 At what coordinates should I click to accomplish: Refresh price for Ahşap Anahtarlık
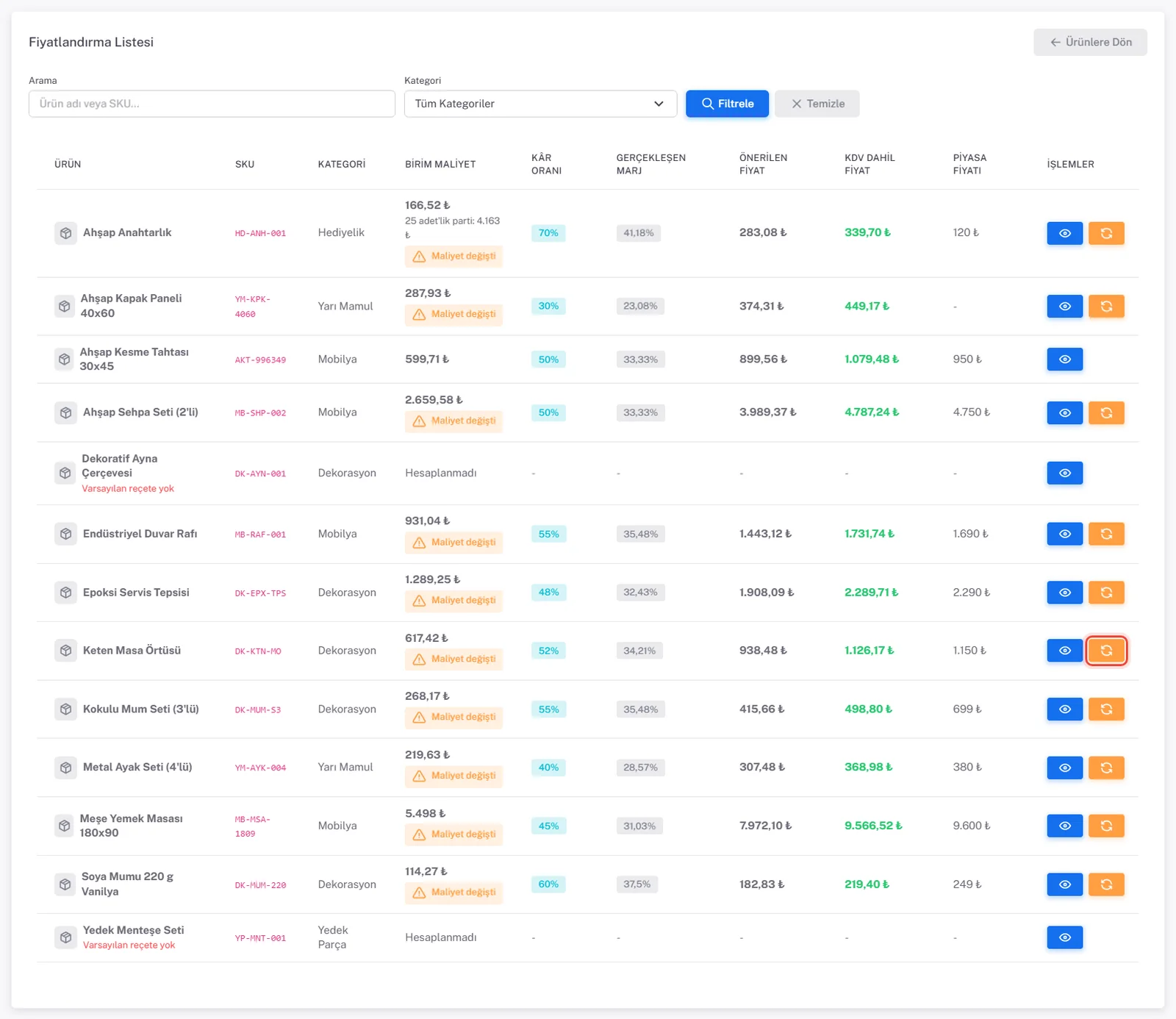1106,233
